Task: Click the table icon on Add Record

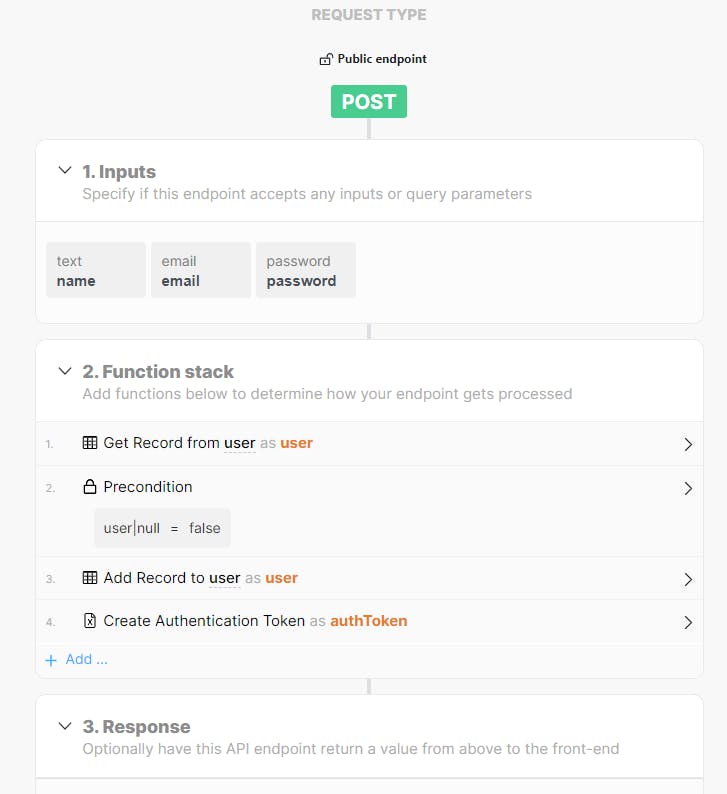Action: click(x=90, y=578)
